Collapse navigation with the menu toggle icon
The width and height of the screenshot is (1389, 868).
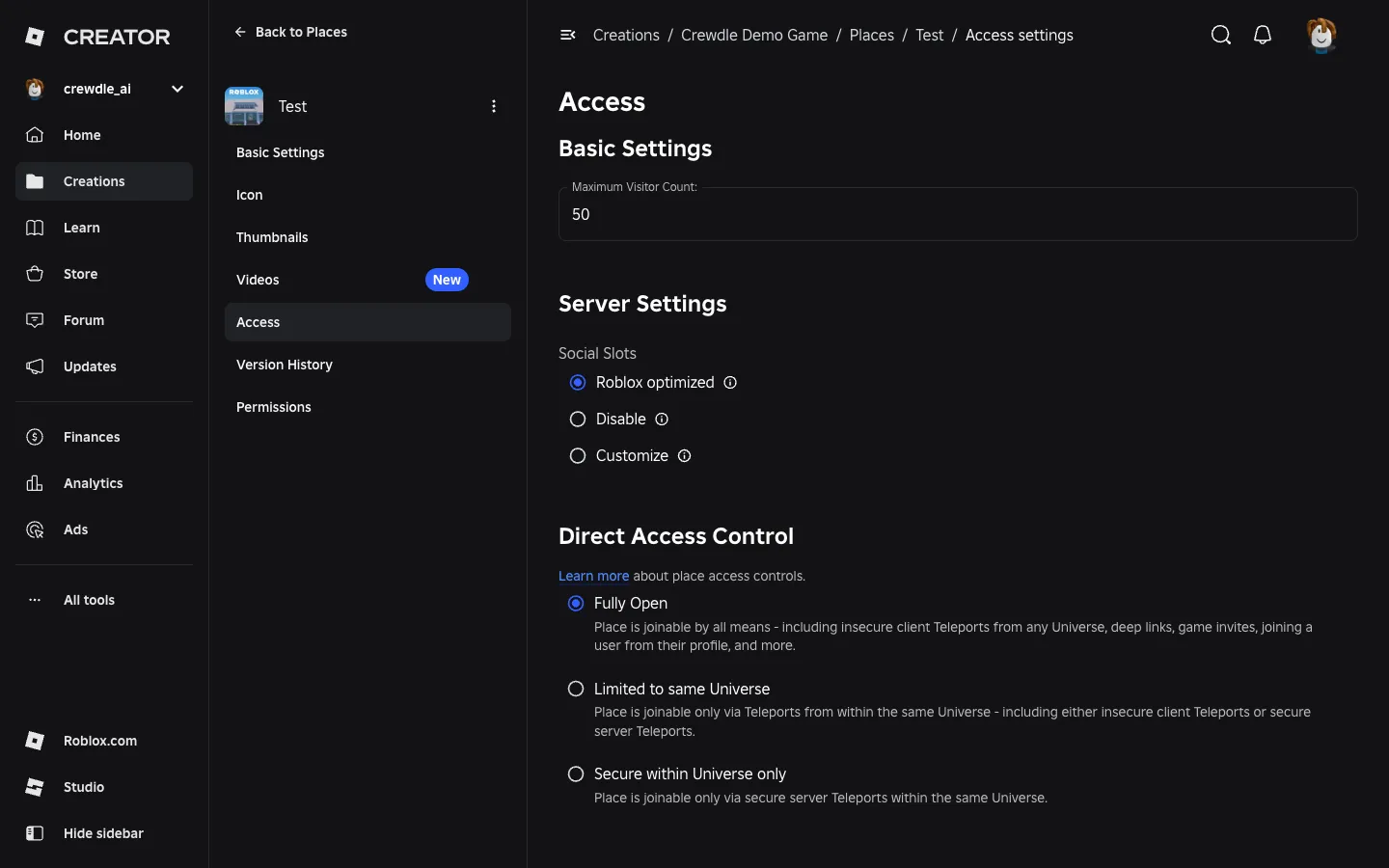(x=568, y=36)
